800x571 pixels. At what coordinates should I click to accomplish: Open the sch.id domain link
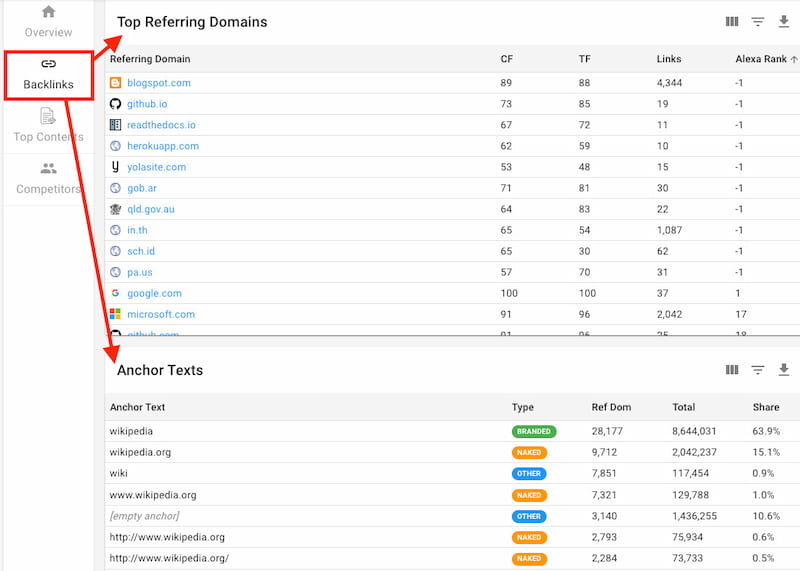click(x=141, y=251)
